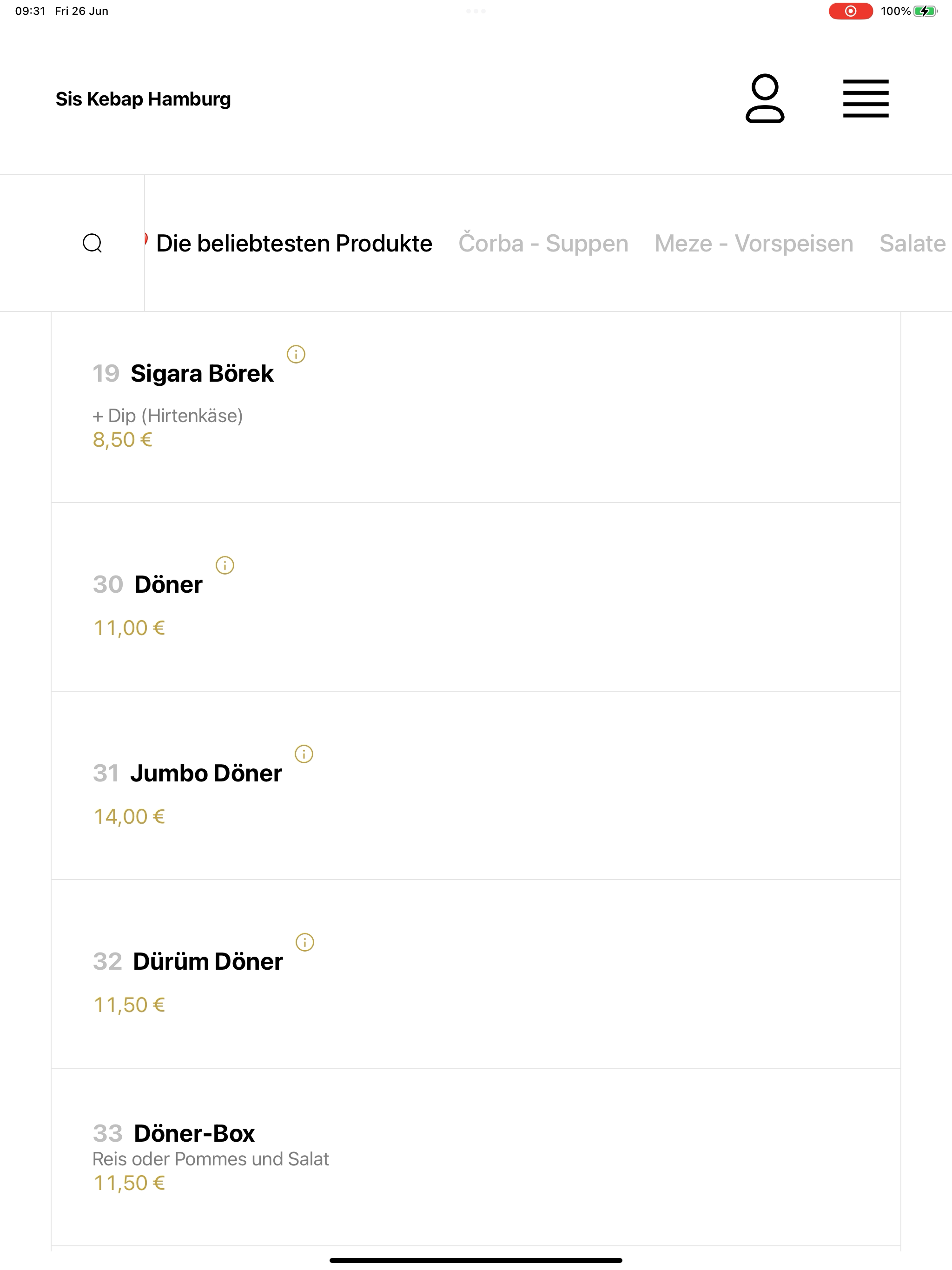The height and width of the screenshot is (1270, 952).
Task: Add Döner for 11,00 €
Action: tap(476, 597)
